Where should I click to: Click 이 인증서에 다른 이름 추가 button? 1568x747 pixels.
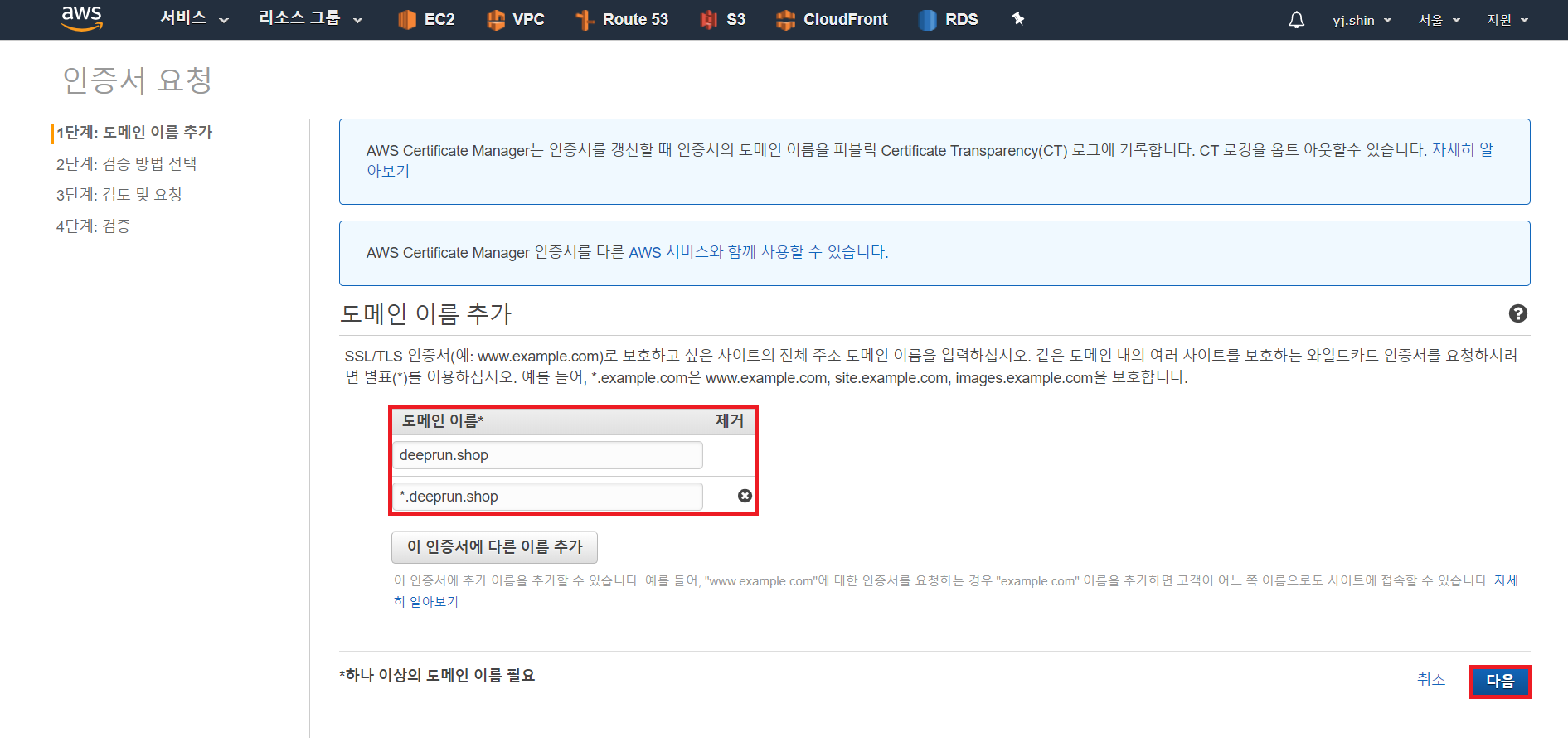[x=494, y=547]
